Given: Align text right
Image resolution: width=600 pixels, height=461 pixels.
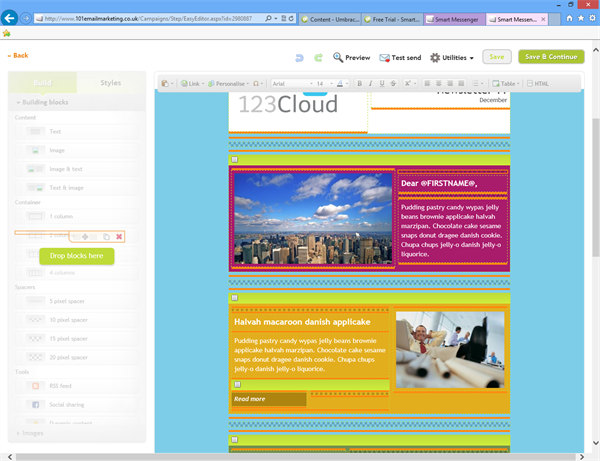Looking at the screenshot, I should click(450, 83).
